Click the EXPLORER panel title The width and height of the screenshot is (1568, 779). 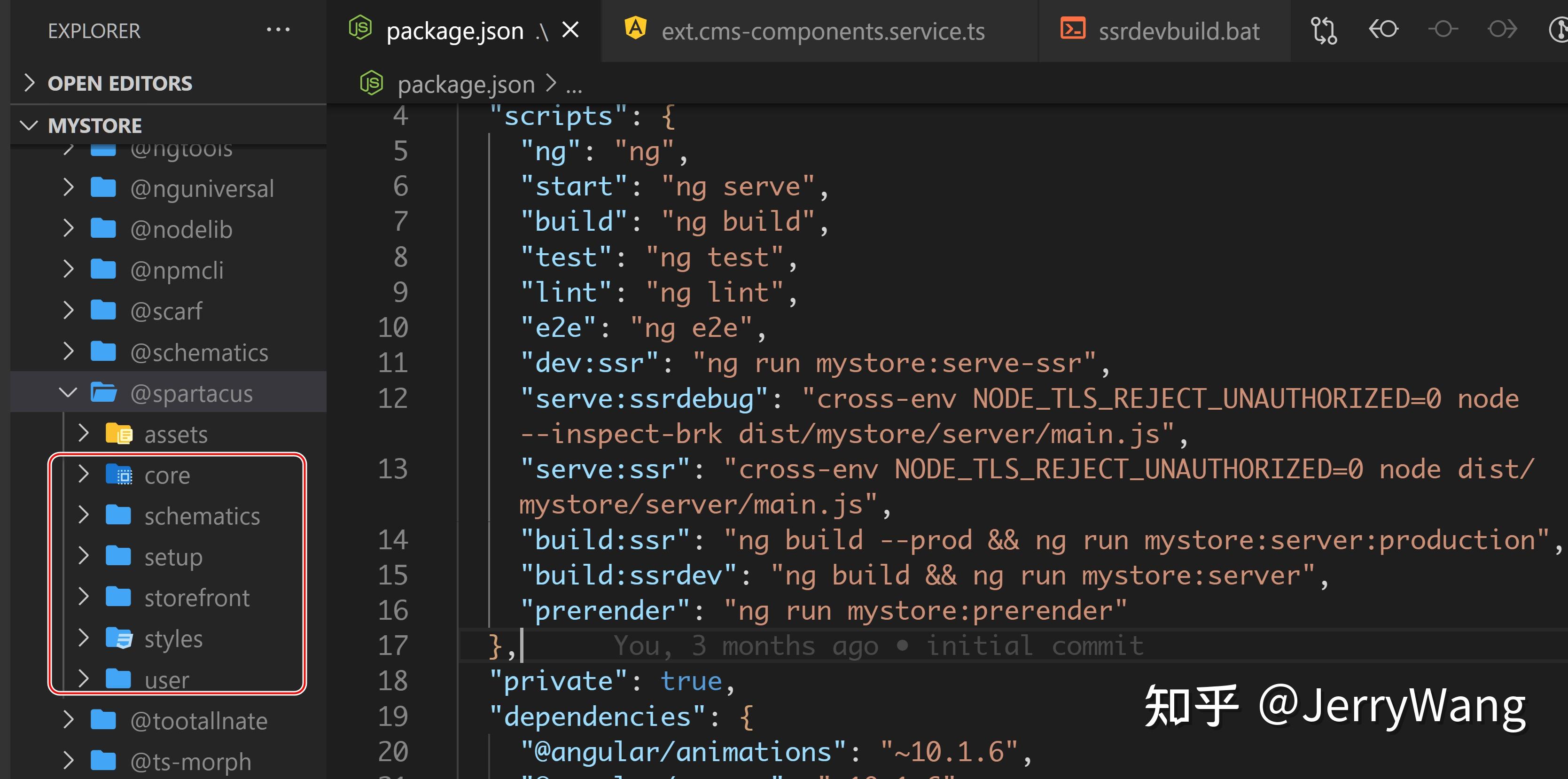point(94,31)
